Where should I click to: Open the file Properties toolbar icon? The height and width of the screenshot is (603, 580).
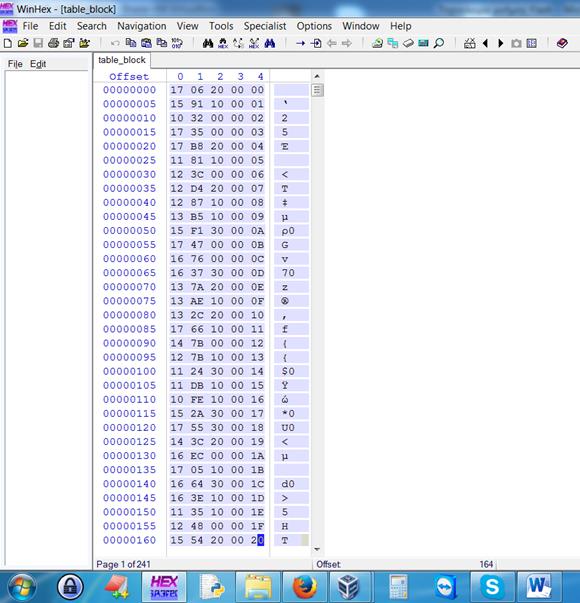69,43
